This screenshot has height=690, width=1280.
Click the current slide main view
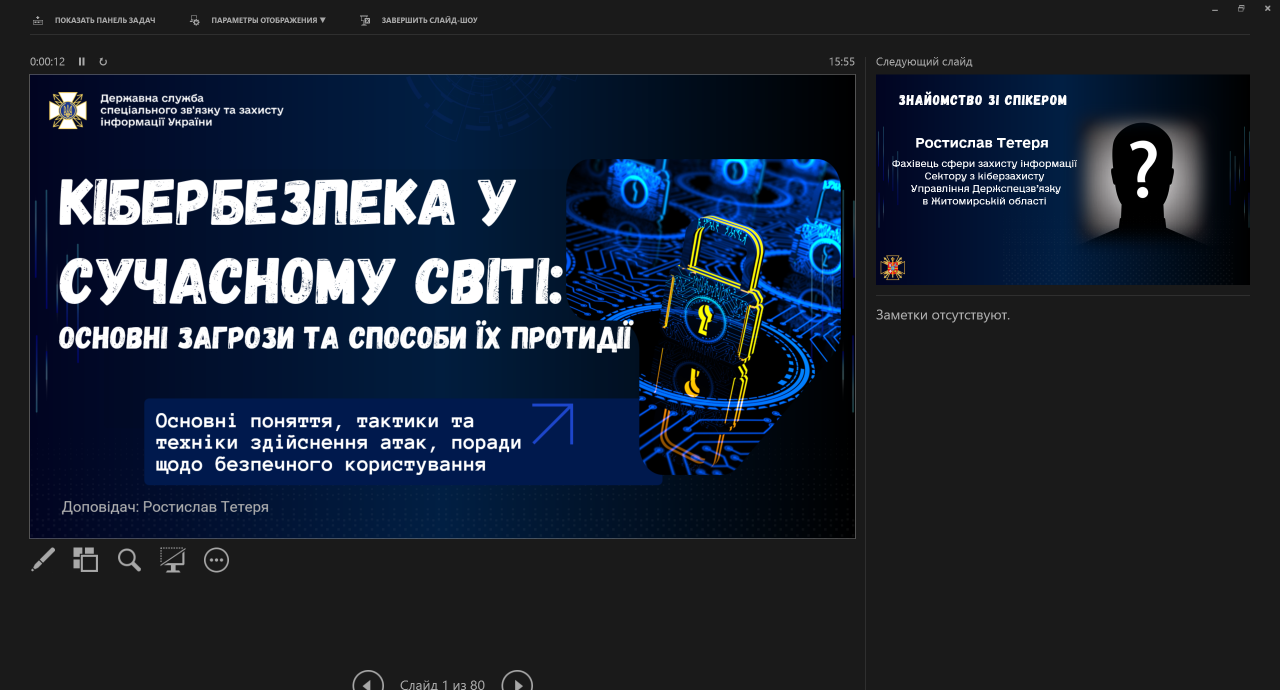(442, 306)
